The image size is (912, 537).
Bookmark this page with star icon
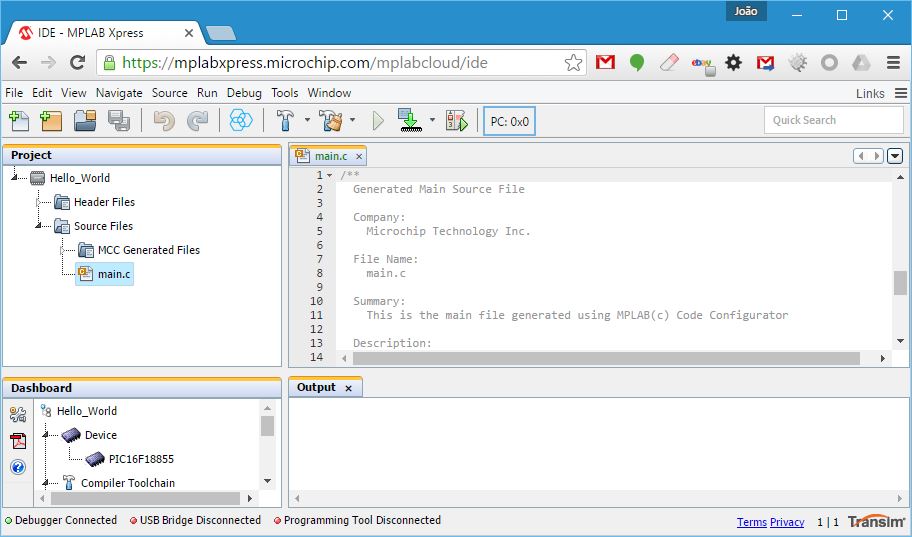point(573,63)
